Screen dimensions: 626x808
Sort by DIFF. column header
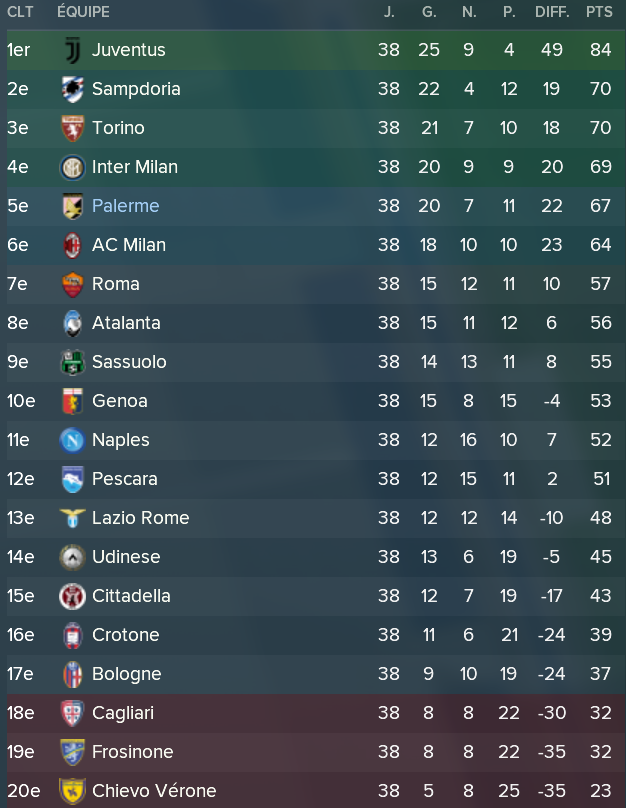[x=552, y=12]
